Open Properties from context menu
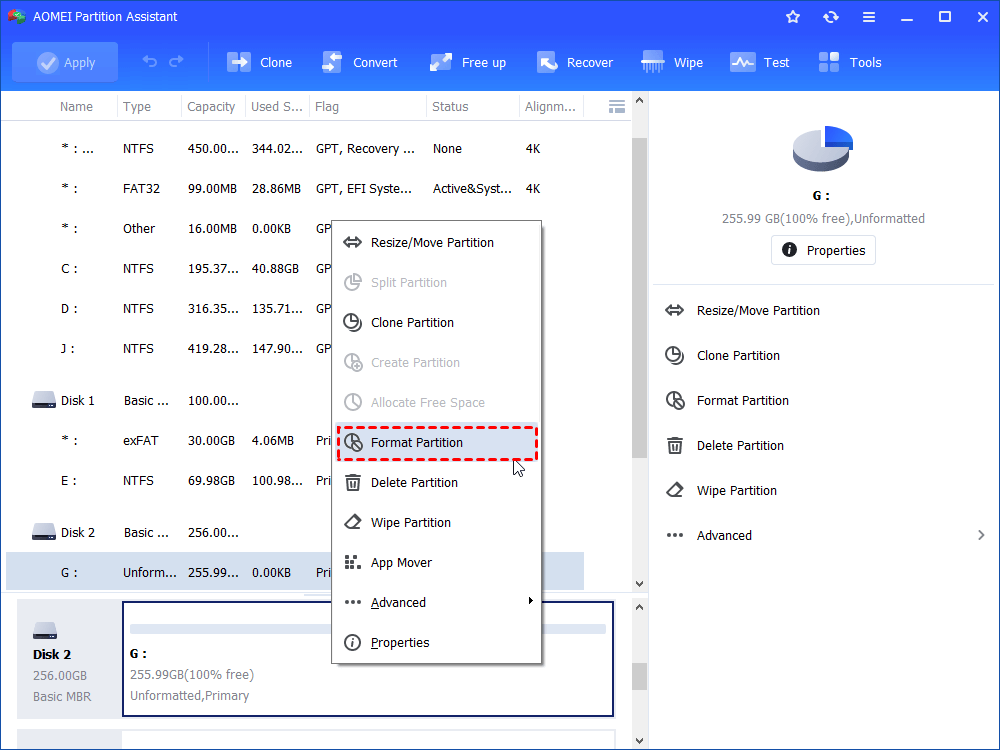 pyautogui.click(x=437, y=643)
